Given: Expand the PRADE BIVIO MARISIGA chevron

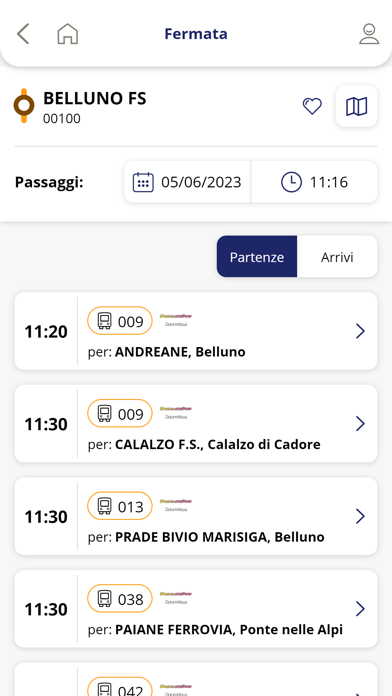Looking at the screenshot, I should 360,516.
